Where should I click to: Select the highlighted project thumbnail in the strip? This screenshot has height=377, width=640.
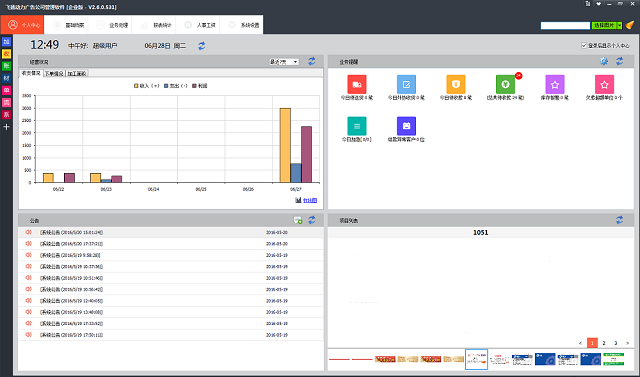(x=476, y=359)
